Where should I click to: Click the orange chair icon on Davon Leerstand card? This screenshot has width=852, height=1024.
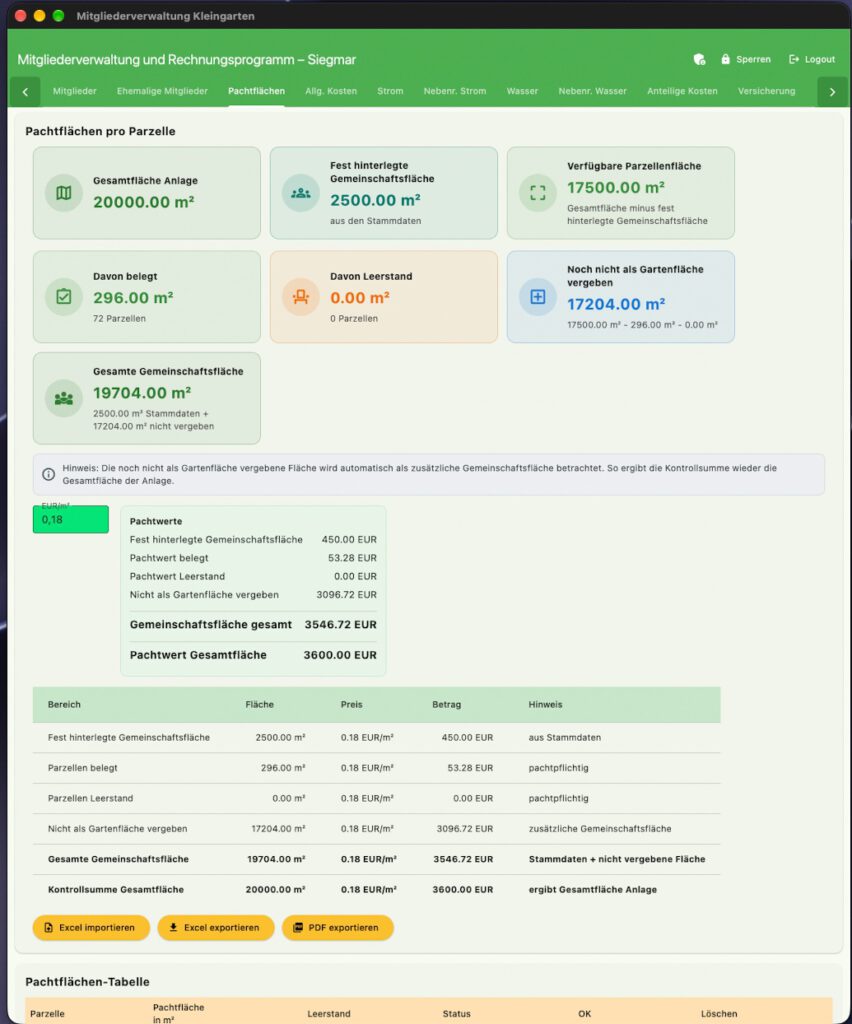tap(300, 296)
